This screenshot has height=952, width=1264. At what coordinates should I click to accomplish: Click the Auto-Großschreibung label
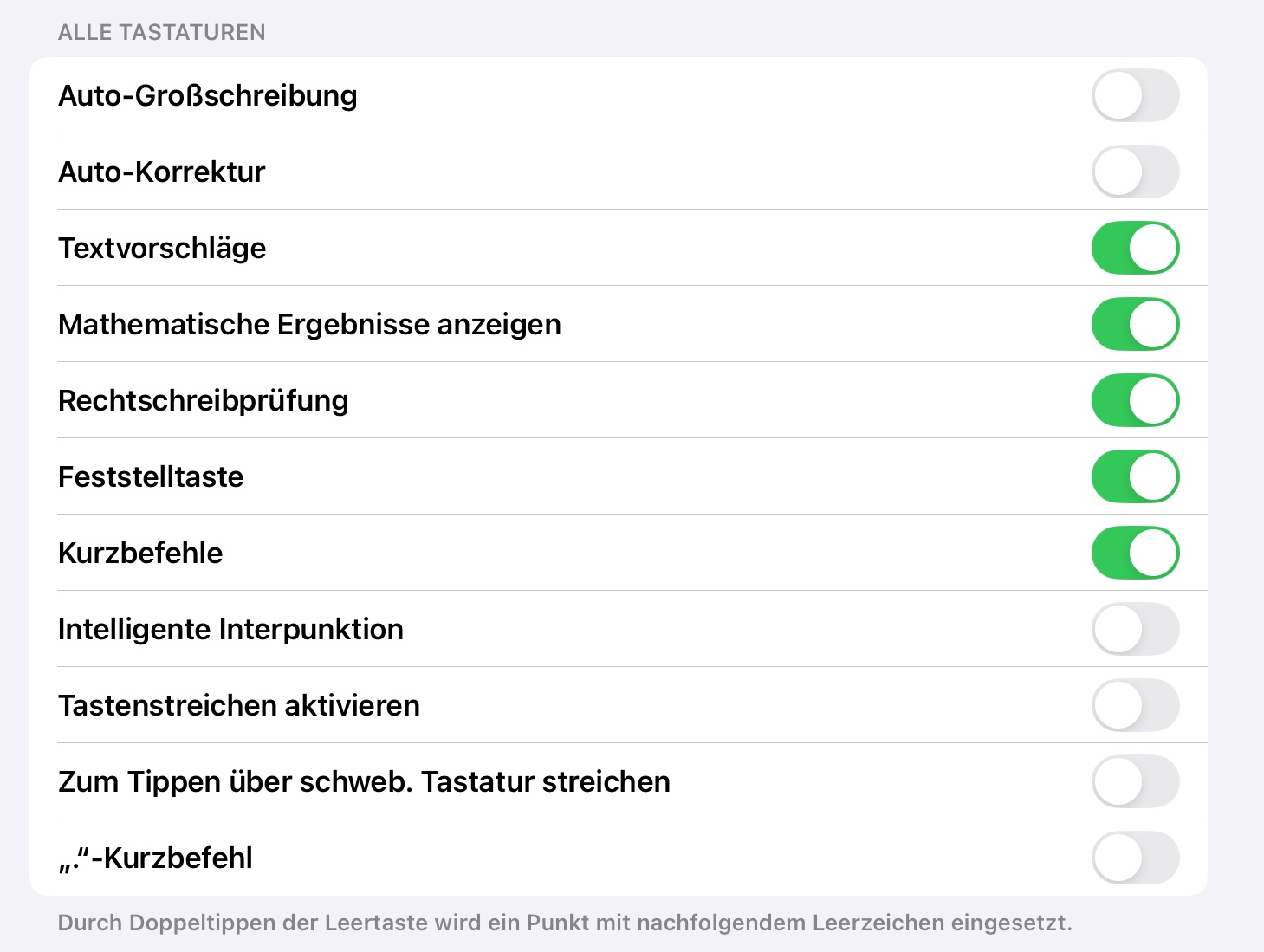(x=207, y=95)
